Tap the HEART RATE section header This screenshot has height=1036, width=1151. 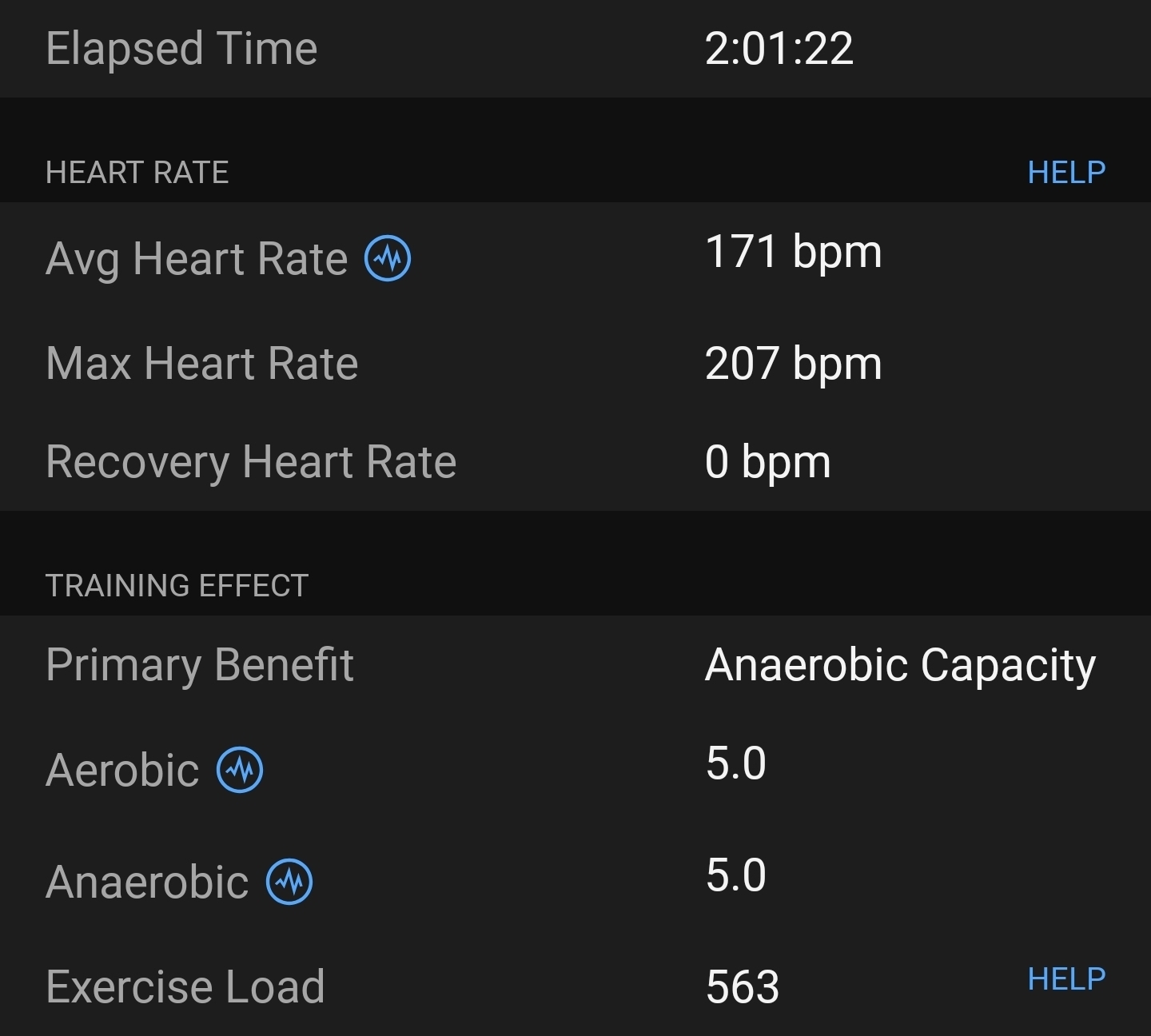tap(137, 173)
